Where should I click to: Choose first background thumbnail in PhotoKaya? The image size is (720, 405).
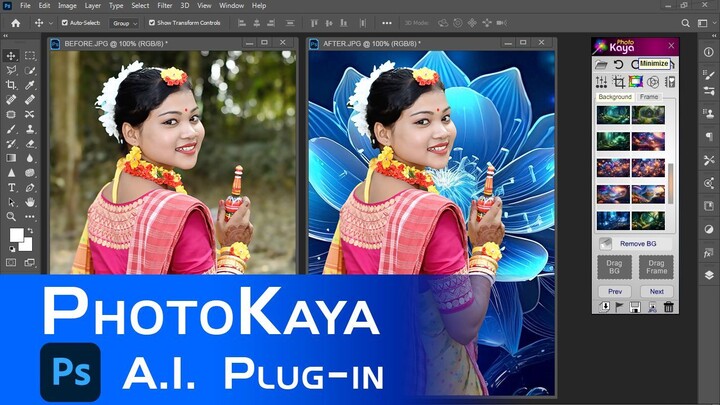coord(613,115)
